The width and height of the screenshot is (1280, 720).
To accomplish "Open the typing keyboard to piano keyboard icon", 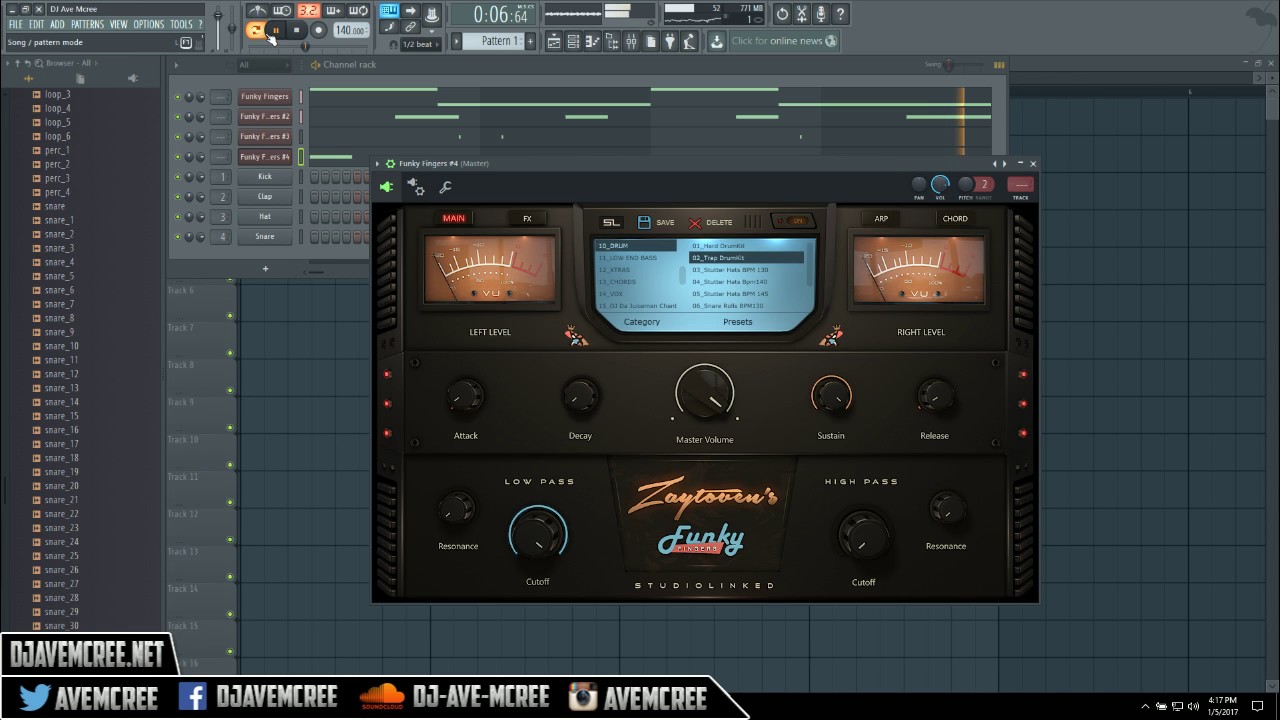I will point(389,12).
